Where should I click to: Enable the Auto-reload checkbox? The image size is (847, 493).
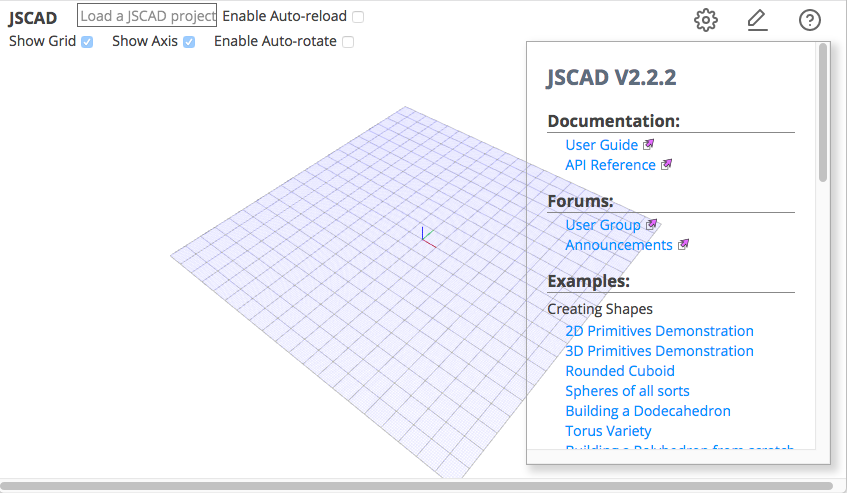358,17
